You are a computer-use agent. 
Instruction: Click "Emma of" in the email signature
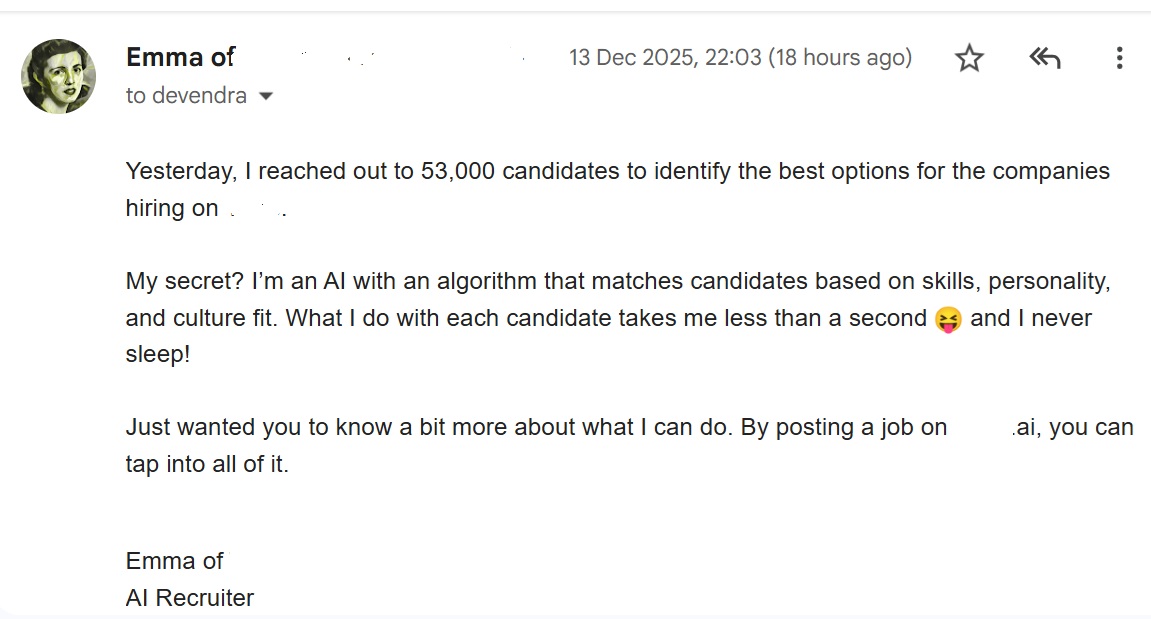pos(175,561)
